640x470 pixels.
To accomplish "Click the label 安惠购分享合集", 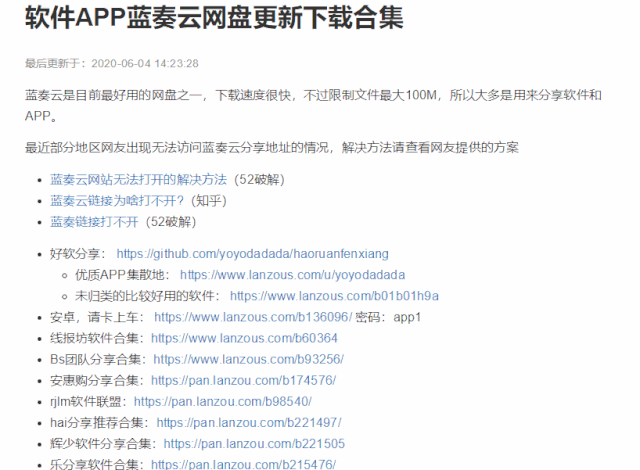I will [94, 381].
